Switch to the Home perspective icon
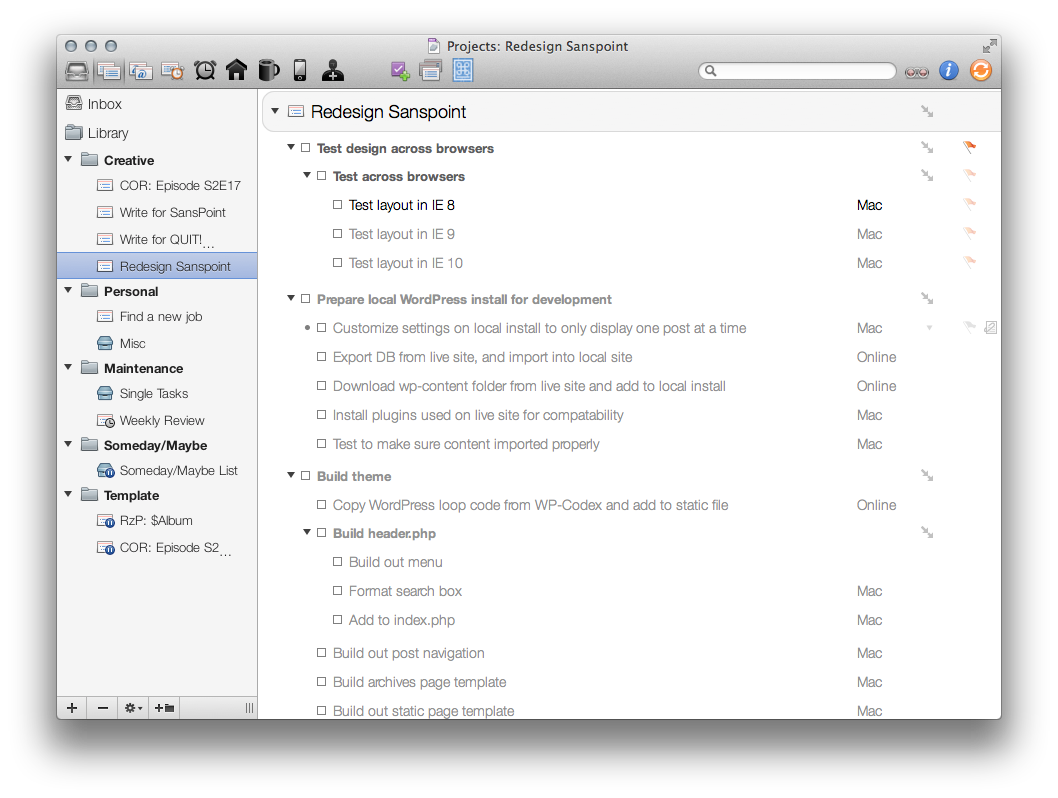This screenshot has height=798, width=1058. [x=236, y=70]
